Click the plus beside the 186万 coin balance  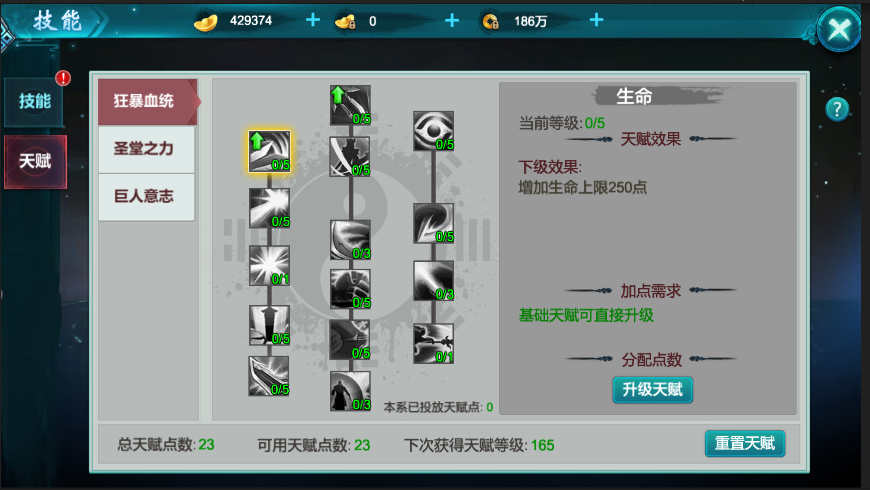point(596,21)
